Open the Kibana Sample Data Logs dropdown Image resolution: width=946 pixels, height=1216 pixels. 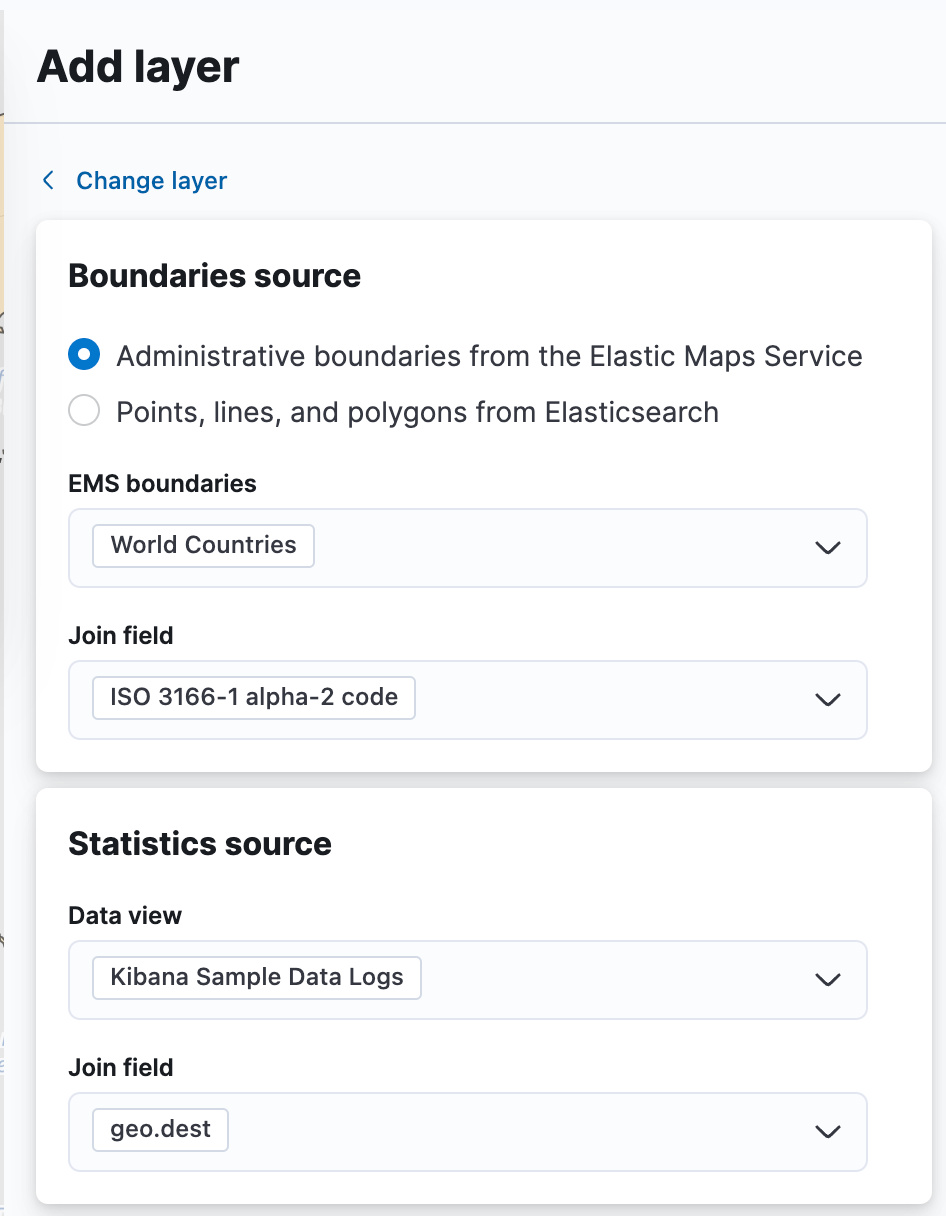pyautogui.click(x=467, y=979)
